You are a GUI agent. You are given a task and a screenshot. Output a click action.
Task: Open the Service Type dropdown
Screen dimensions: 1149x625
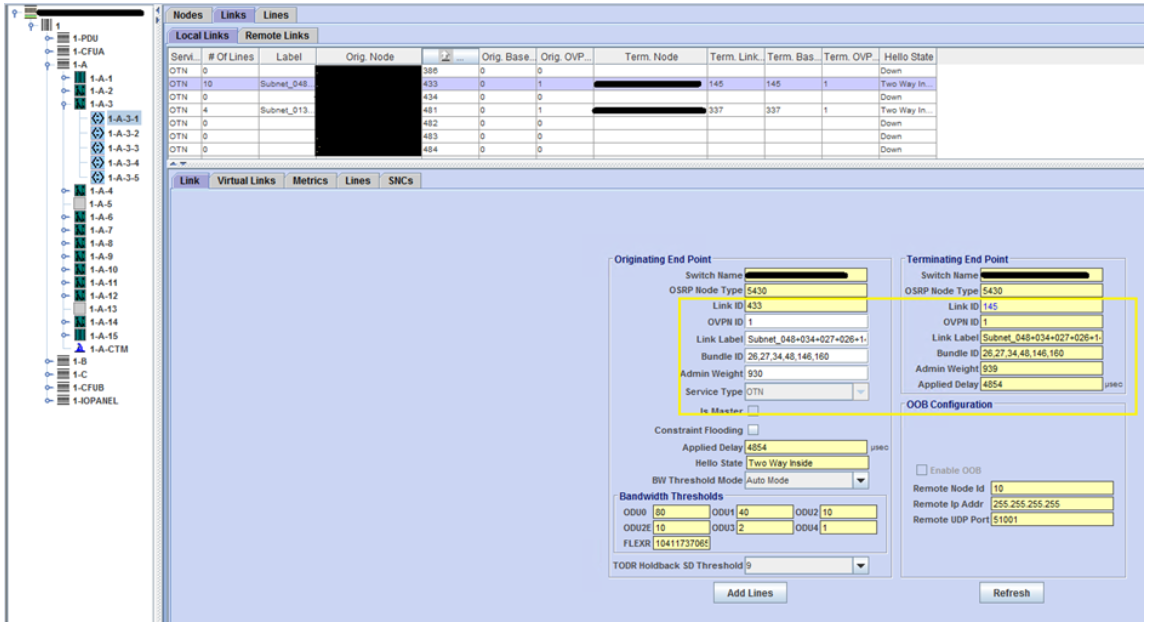[x=861, y=392]
